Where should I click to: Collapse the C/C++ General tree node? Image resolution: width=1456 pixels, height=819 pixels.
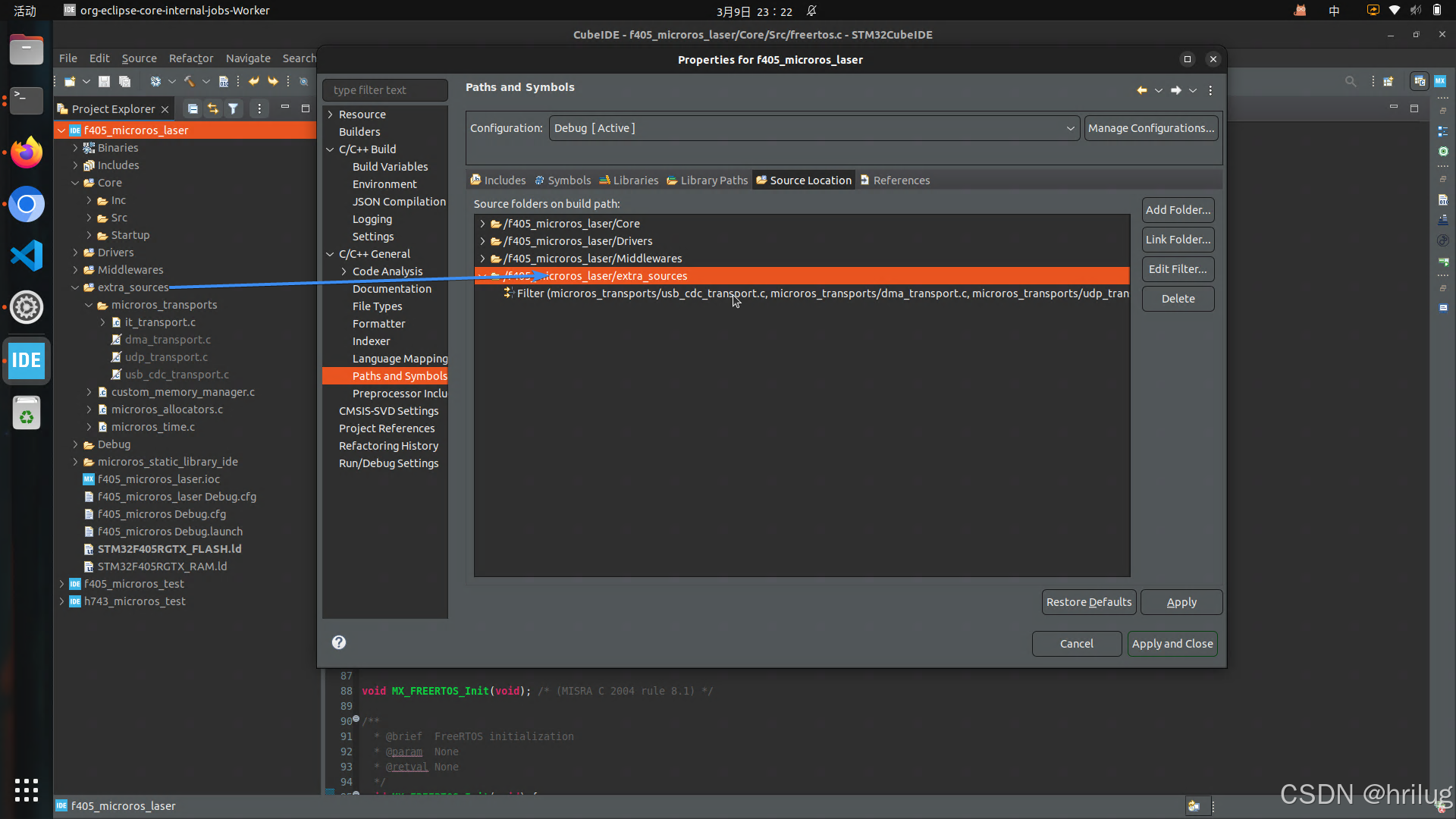(x=331, y=254)
